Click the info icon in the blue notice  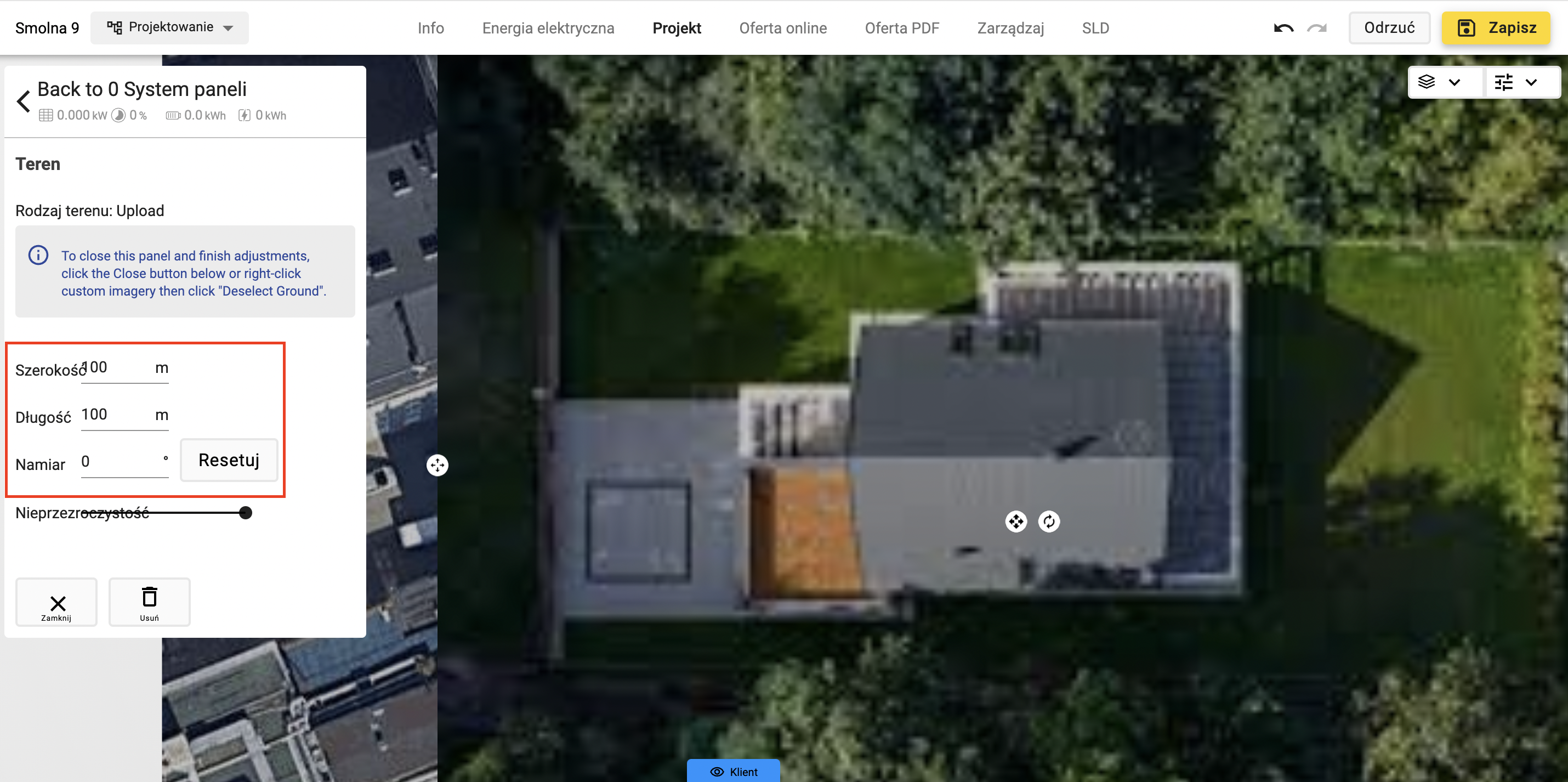coord(38,255)
